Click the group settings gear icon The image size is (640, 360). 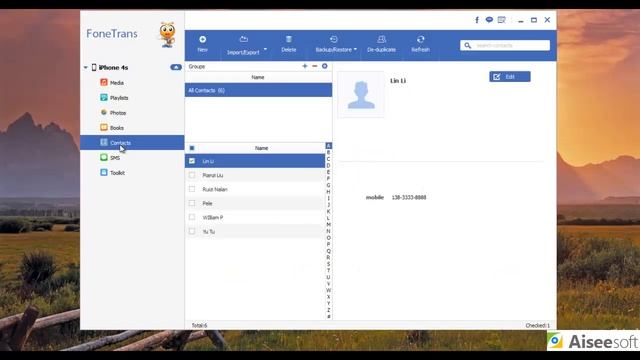coord(324,66)
